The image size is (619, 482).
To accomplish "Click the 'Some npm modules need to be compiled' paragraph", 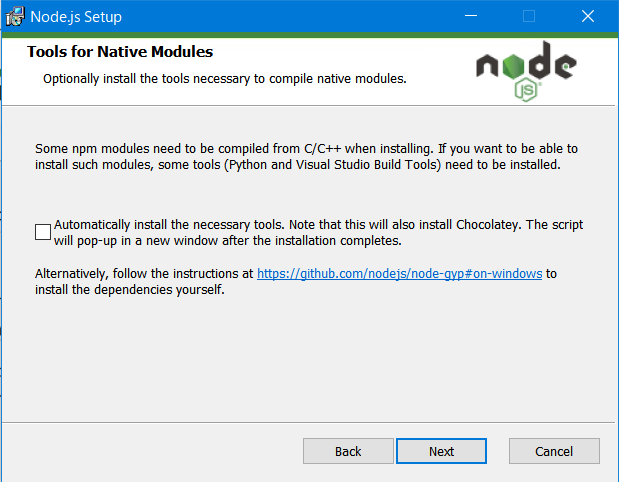I will point(306,157).
